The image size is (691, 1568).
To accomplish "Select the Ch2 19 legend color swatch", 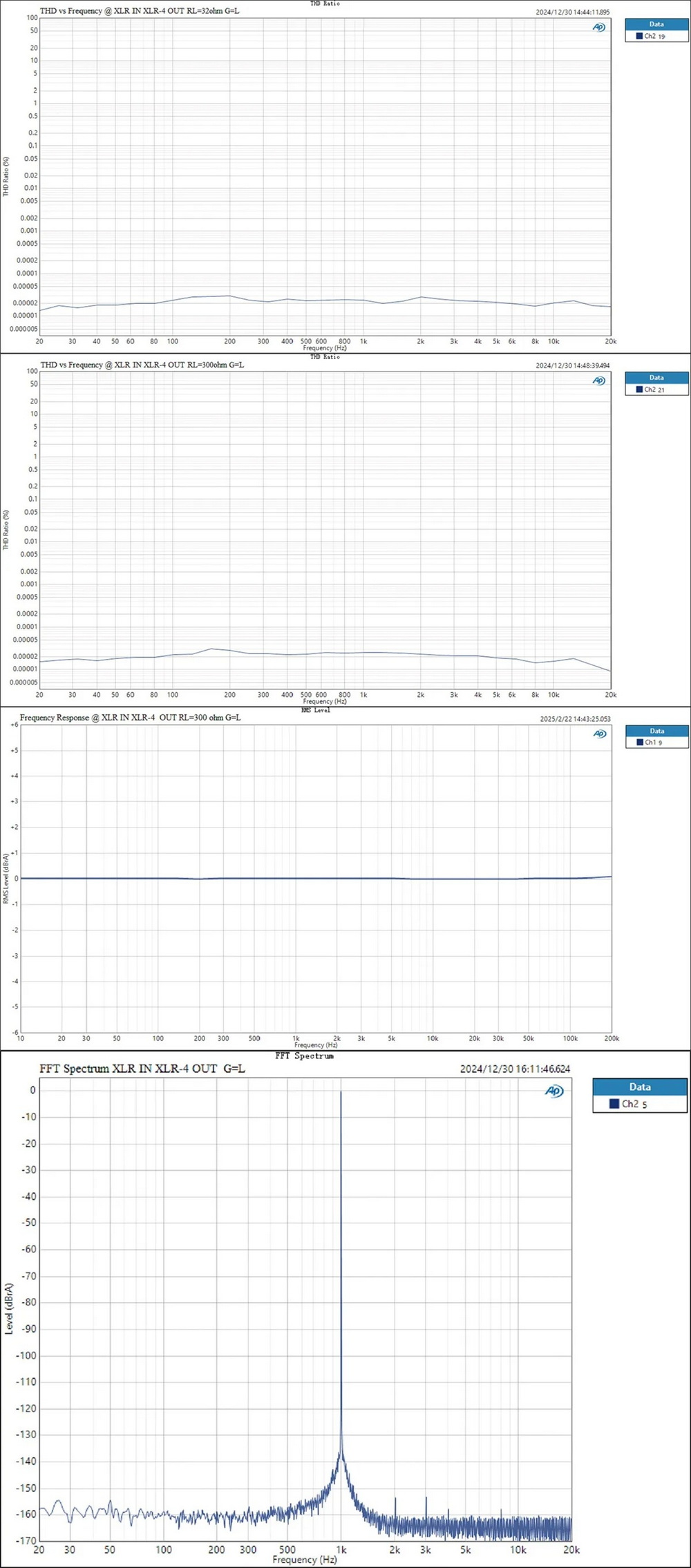I will coord(639,36).
